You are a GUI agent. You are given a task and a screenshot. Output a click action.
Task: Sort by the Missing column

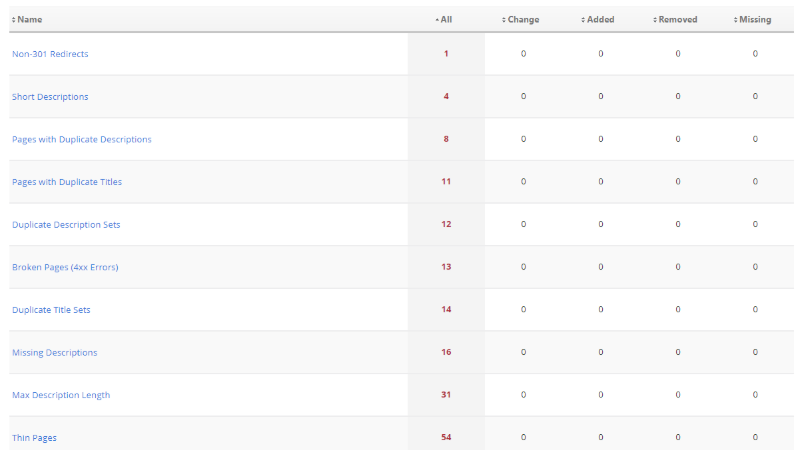pyautogui.click(x=754, y=19)
